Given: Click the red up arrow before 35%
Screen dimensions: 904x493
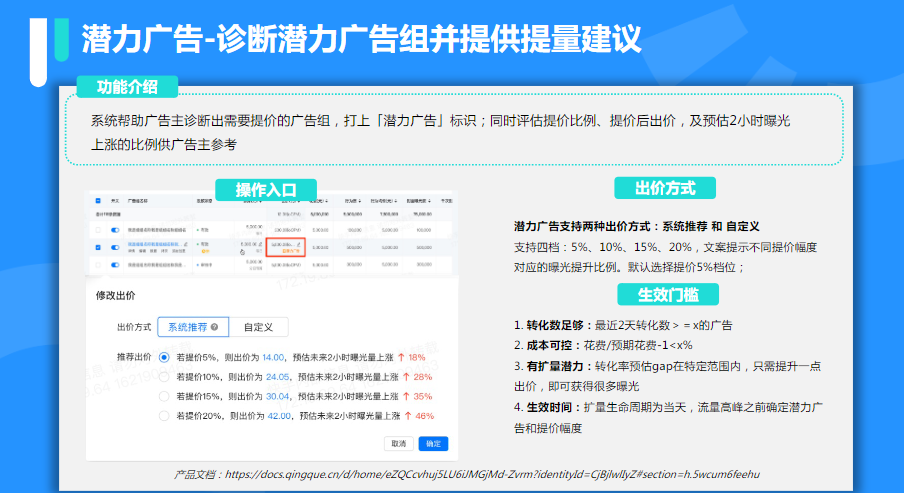Looking at the screenshot, I should [406, 397].
